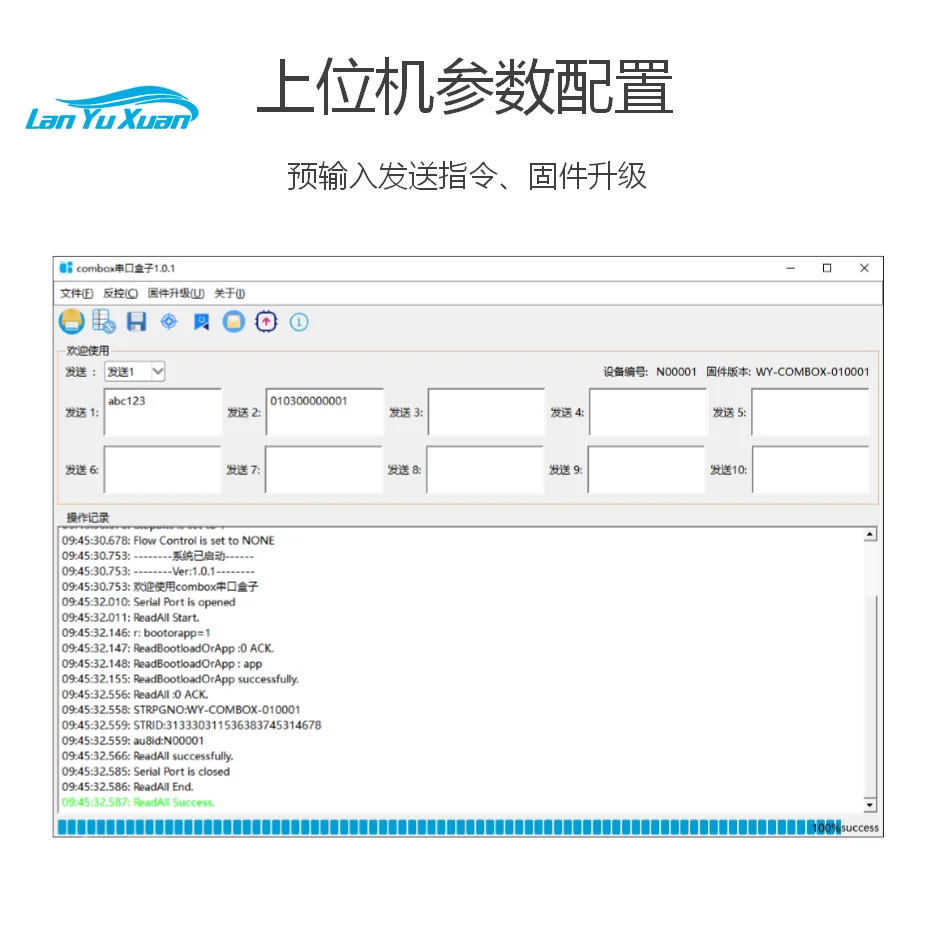This screenshot has height=933, width=935.
Task: Focus the empty 发送 8 input box
Action: click(x=485, y=470)
